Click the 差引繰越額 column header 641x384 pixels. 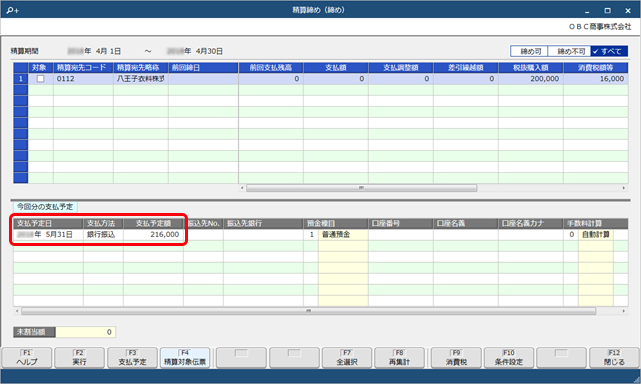point(466,68)
